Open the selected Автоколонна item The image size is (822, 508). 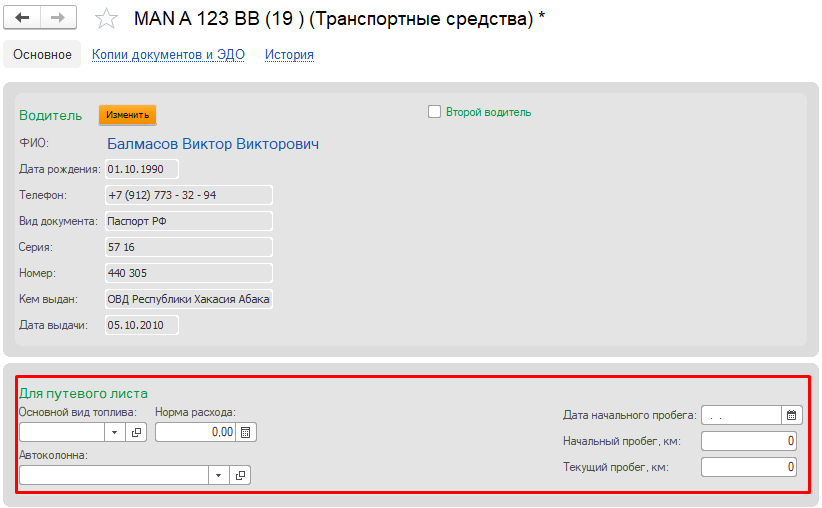(240, 475)
